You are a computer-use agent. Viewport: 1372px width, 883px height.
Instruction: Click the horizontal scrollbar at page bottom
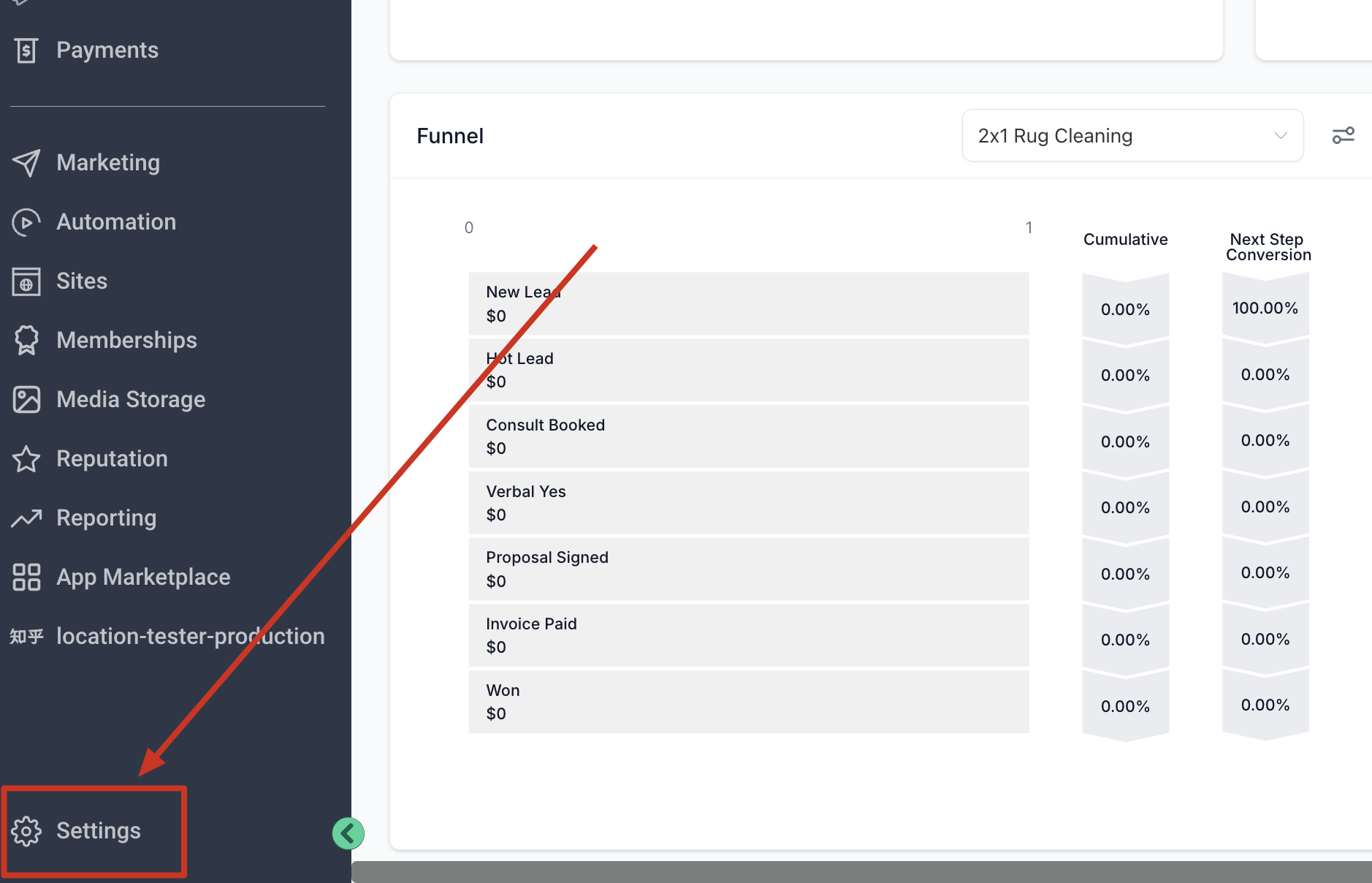861,872
